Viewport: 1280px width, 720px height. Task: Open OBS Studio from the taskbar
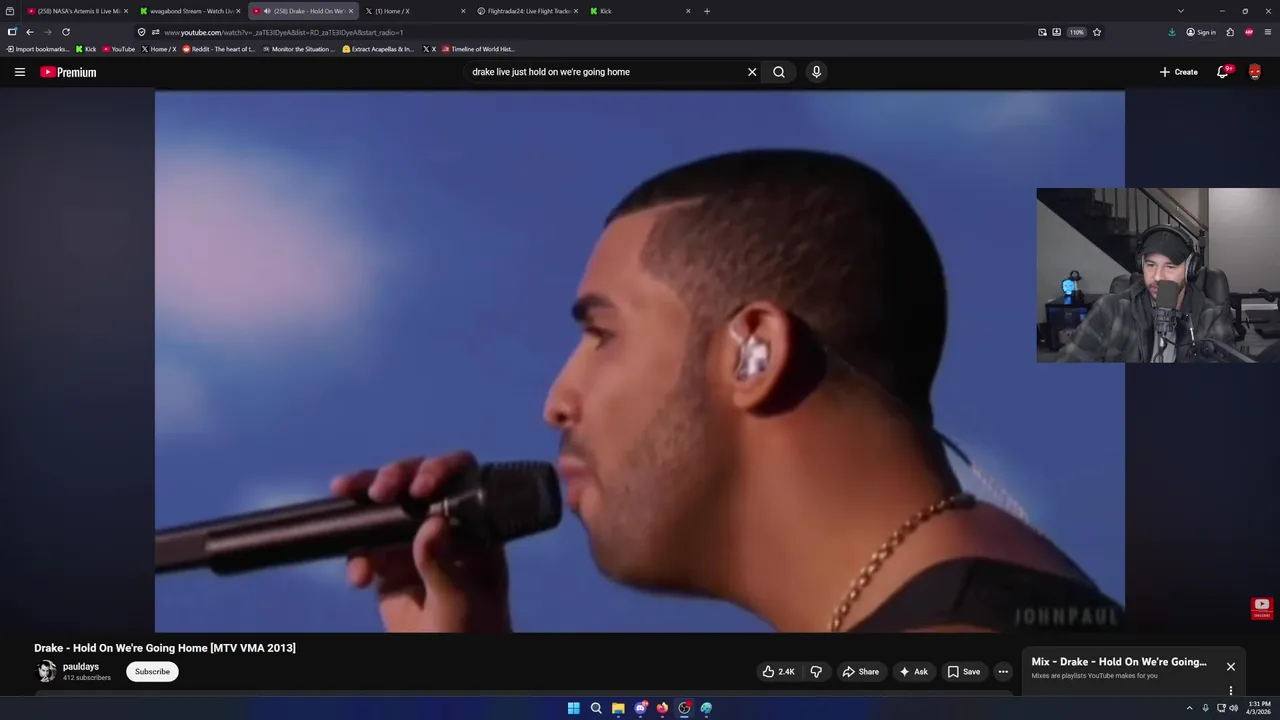[684, 708]
